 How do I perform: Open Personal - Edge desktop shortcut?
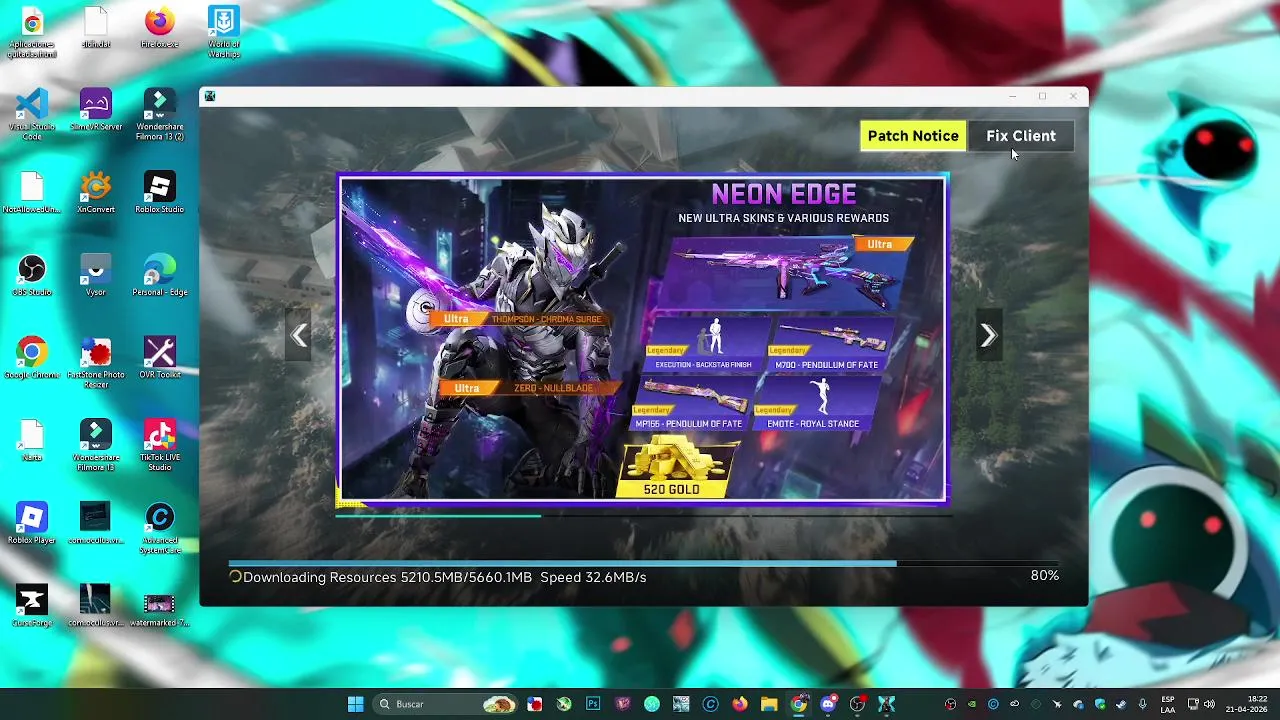pyautogui.click(x=160, y=276)
